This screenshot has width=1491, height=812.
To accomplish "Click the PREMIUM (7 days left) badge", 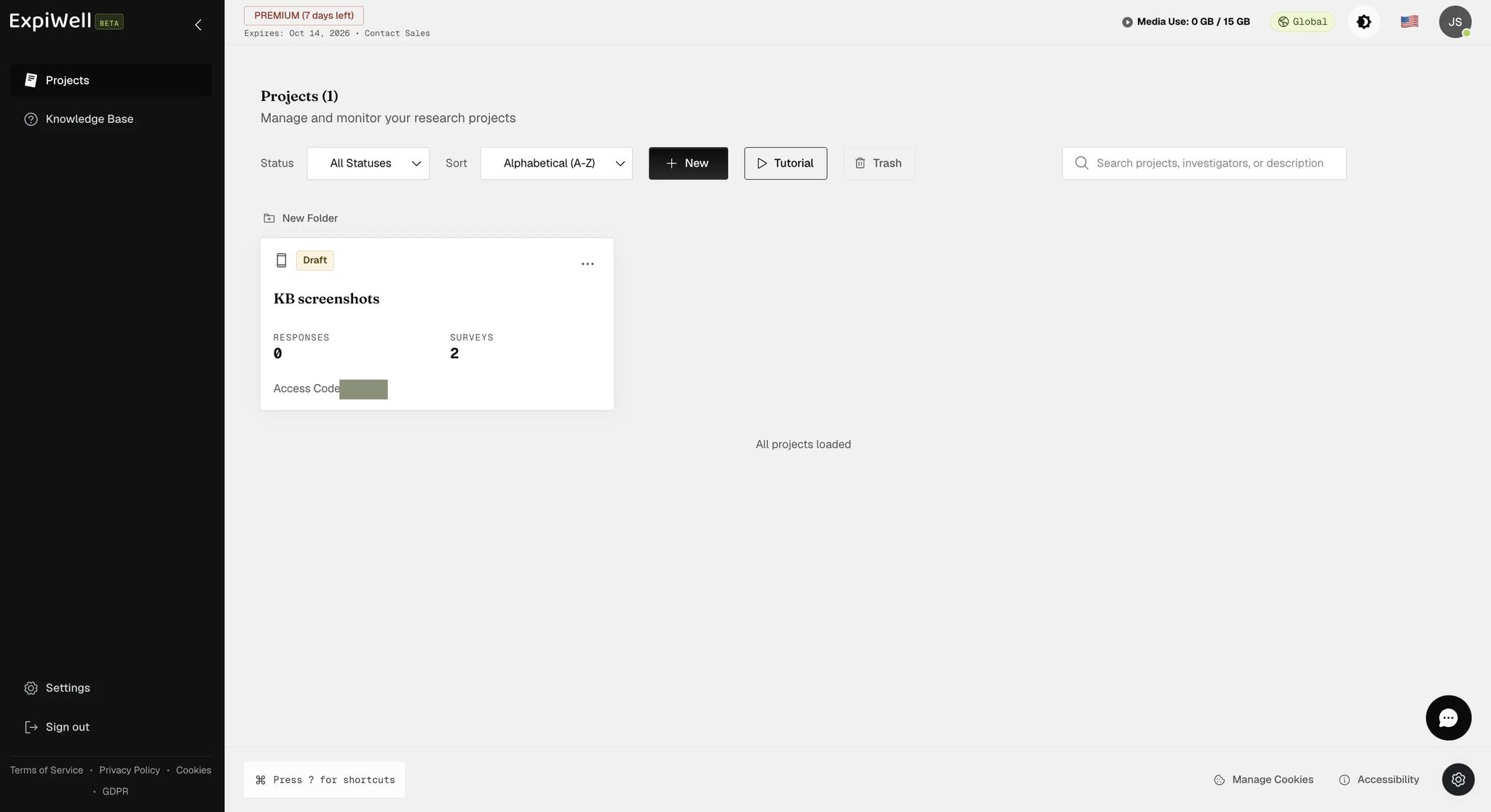I will pyautogui.click(x=304, y=15).
